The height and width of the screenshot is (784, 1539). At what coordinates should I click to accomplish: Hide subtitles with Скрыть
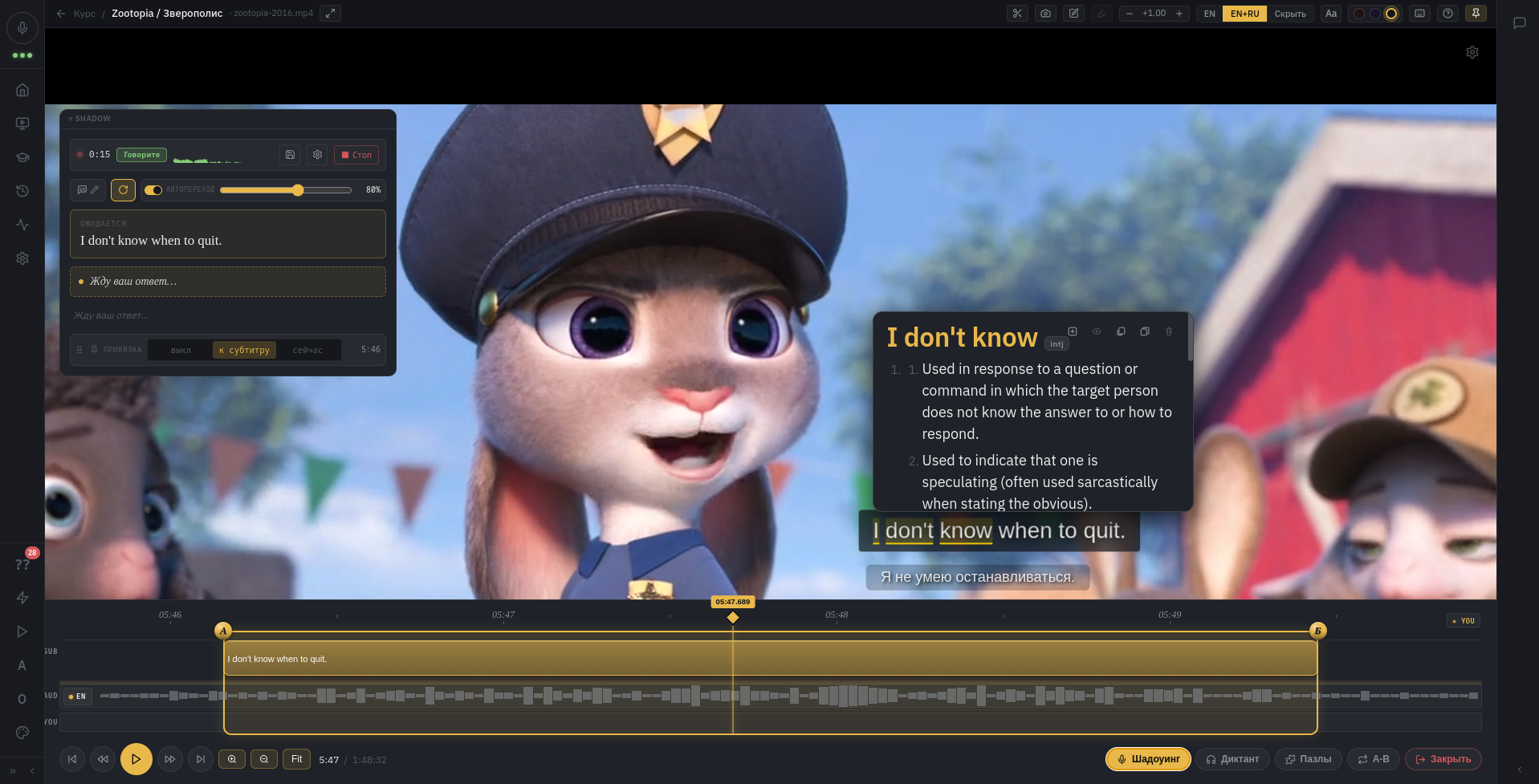[x=1290, y=14]
